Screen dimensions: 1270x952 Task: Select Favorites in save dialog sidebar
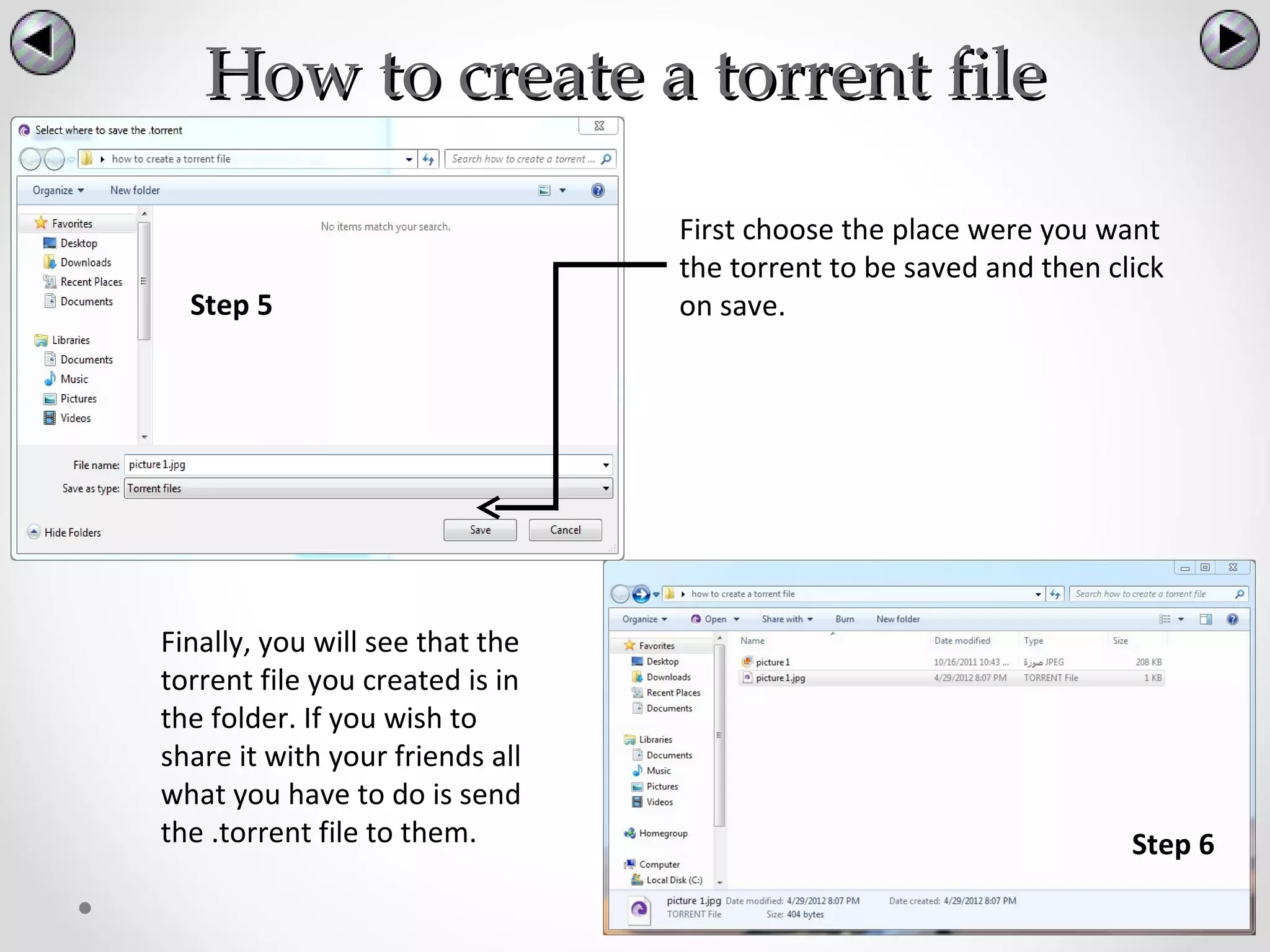point(72,223)
